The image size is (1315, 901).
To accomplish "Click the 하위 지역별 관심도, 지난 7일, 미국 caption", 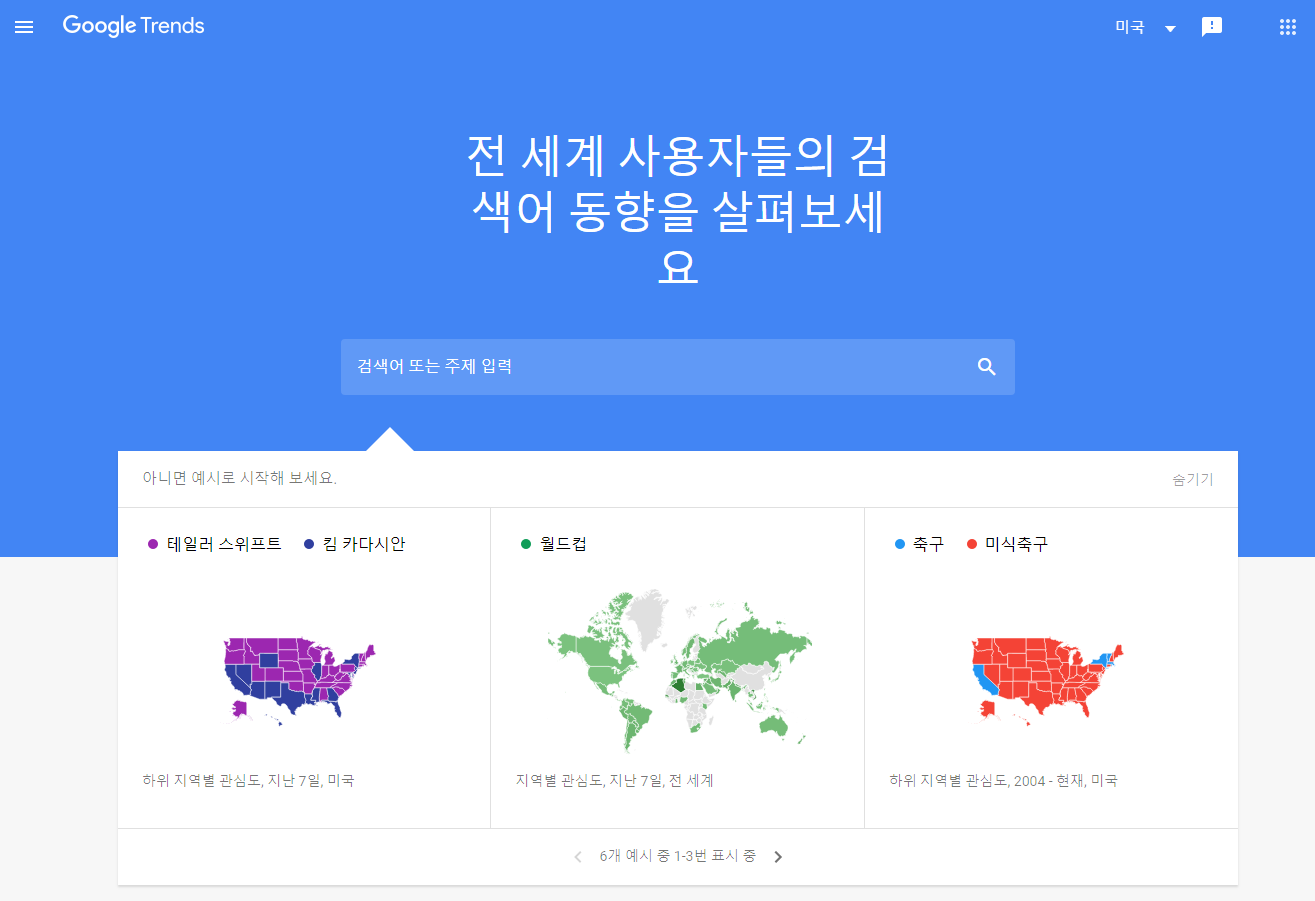I will tap(248, 780).
